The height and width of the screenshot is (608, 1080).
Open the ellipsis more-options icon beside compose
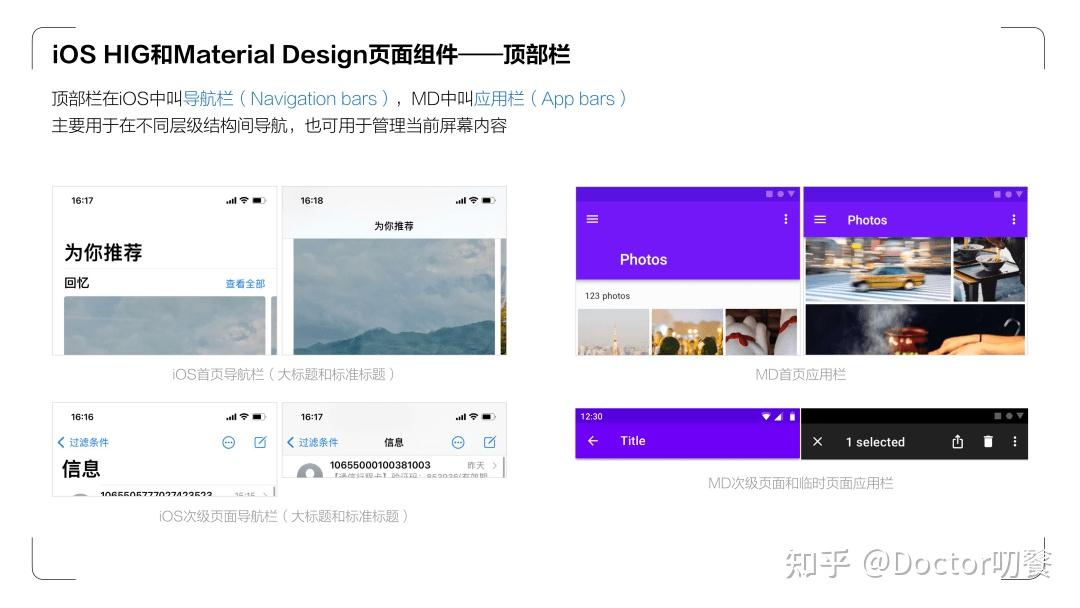(x=459, y=441)
